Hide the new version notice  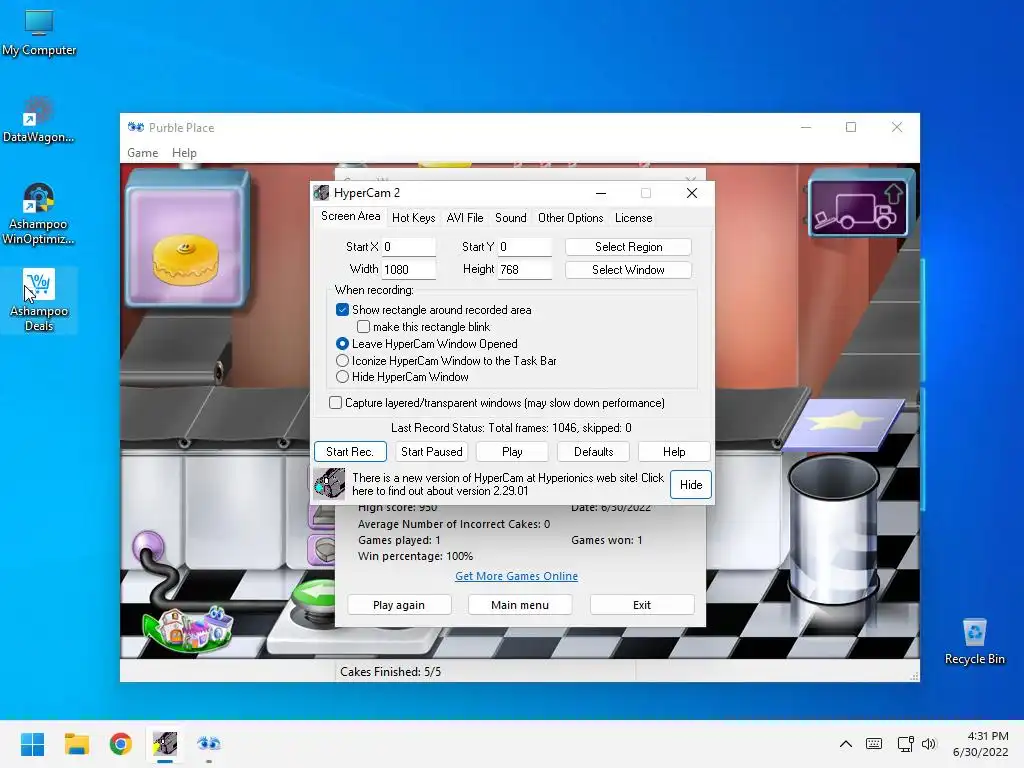pyautogui.click(x=691, y=485)
